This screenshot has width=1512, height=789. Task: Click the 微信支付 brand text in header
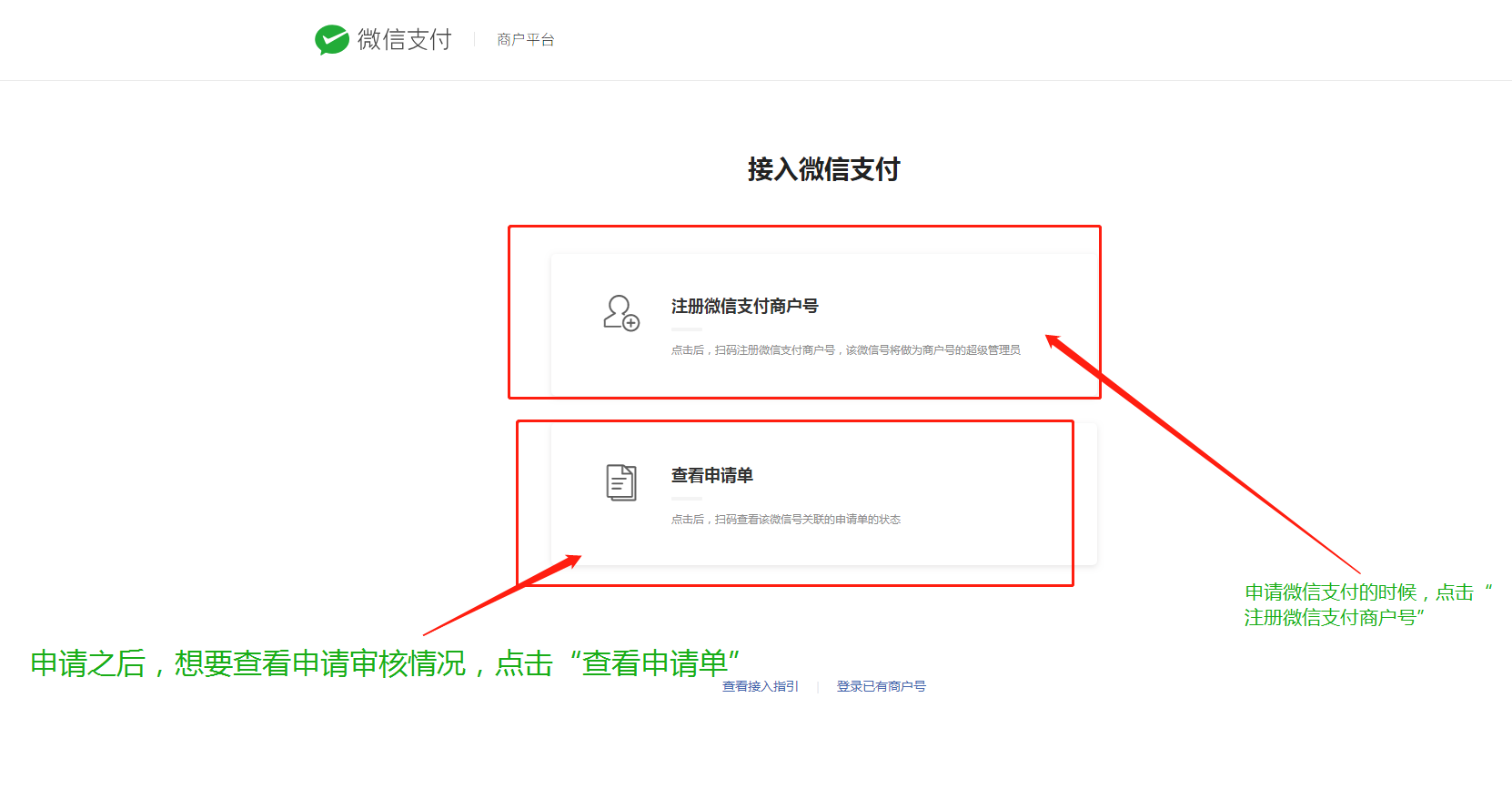pyautogui.click(x=404, y=39)
